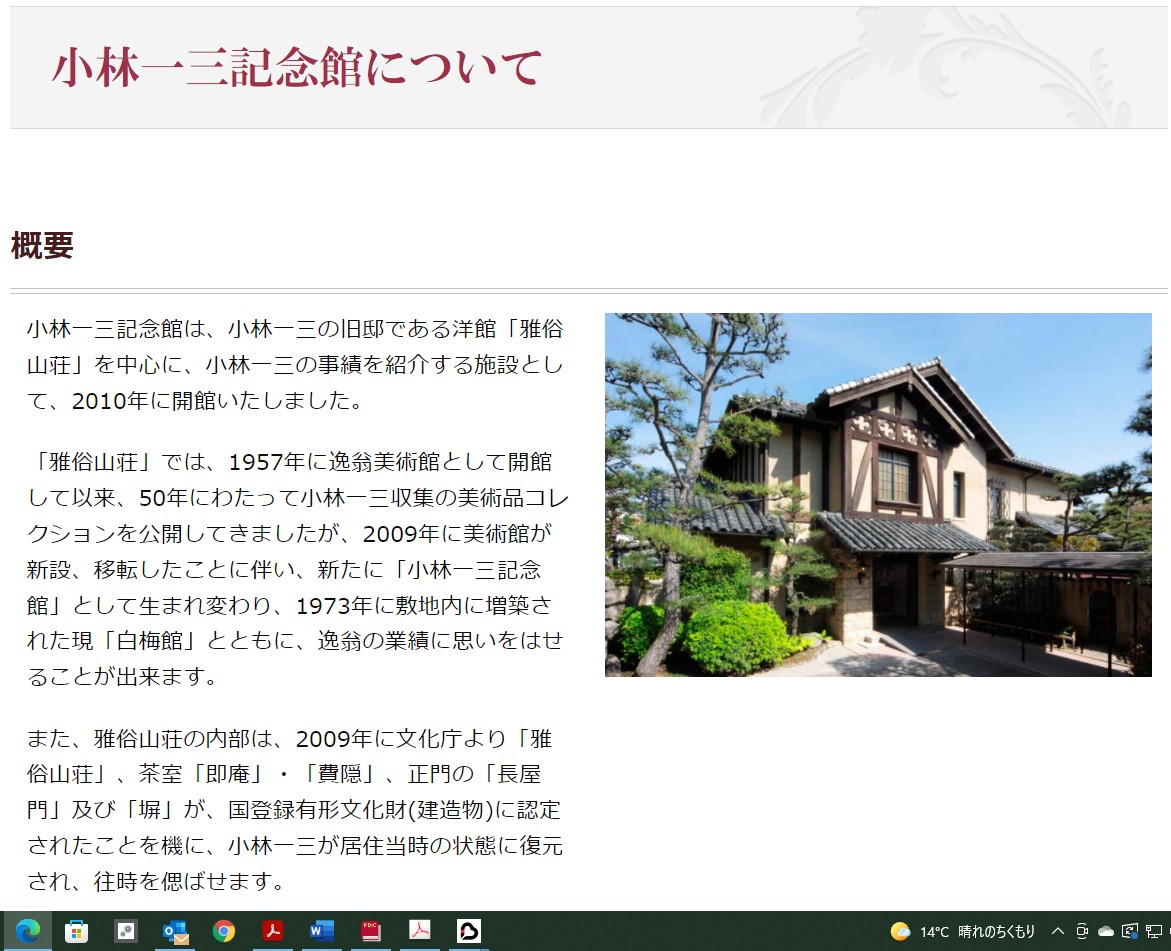The width and height of the screenshot is (1171, 951).
Task: Open the red Adobe Acrobat taskbar icon
Action: pos(273,931)
